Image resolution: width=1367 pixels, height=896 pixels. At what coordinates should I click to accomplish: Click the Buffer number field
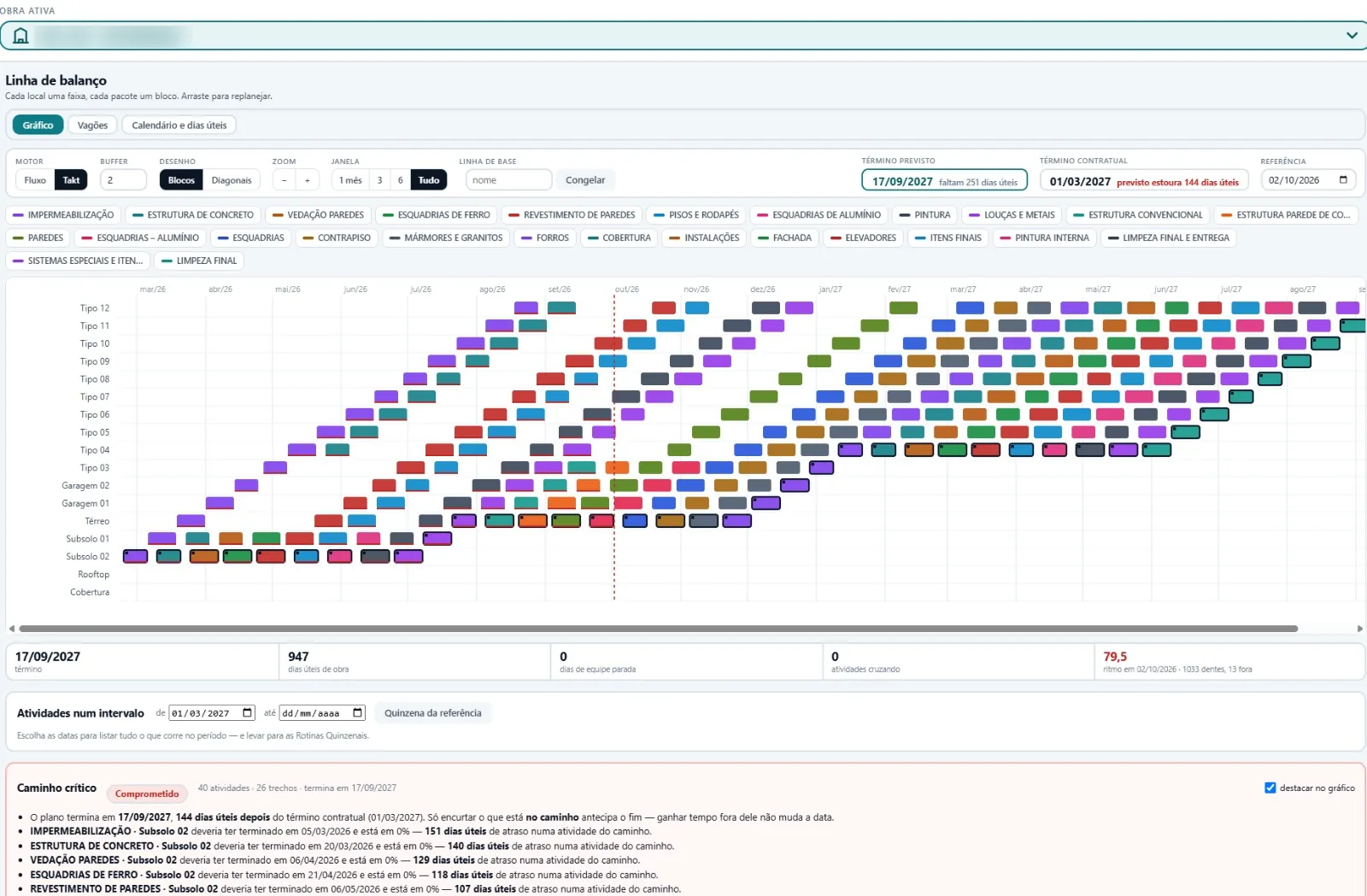pyautogui.click(x=124, y=180)
